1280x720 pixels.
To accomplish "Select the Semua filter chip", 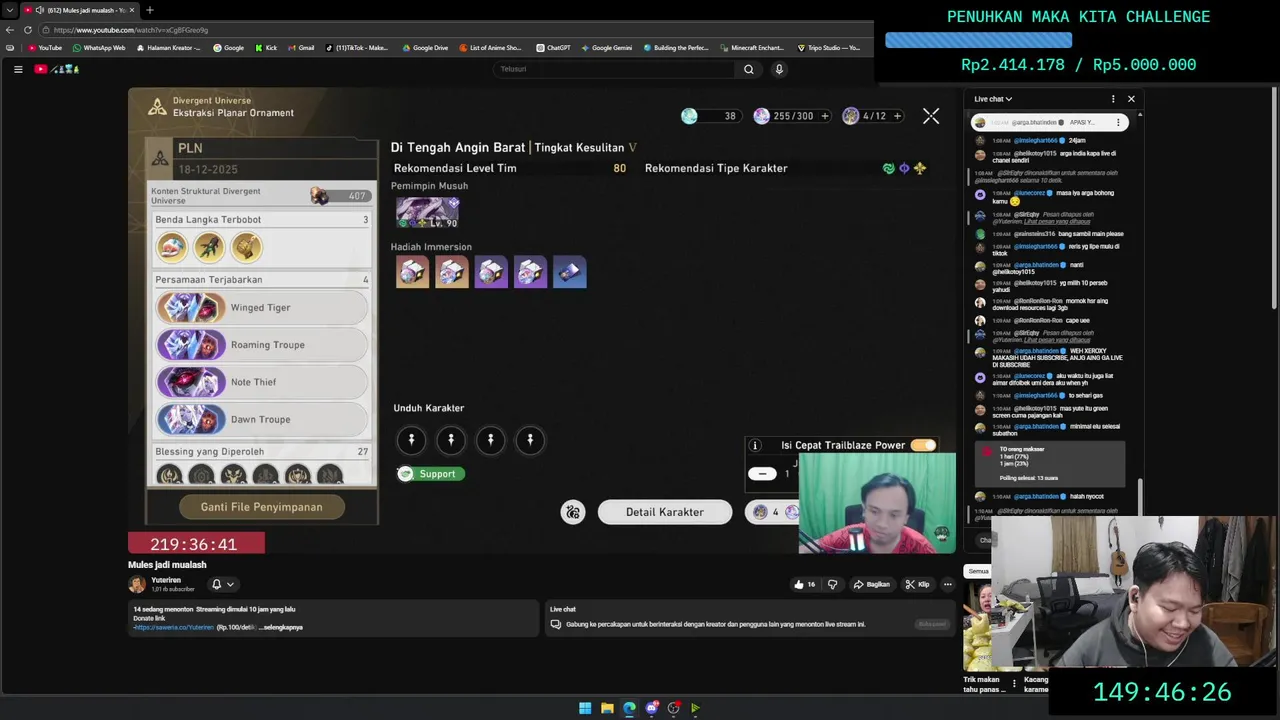I will (x=978, y=571).
